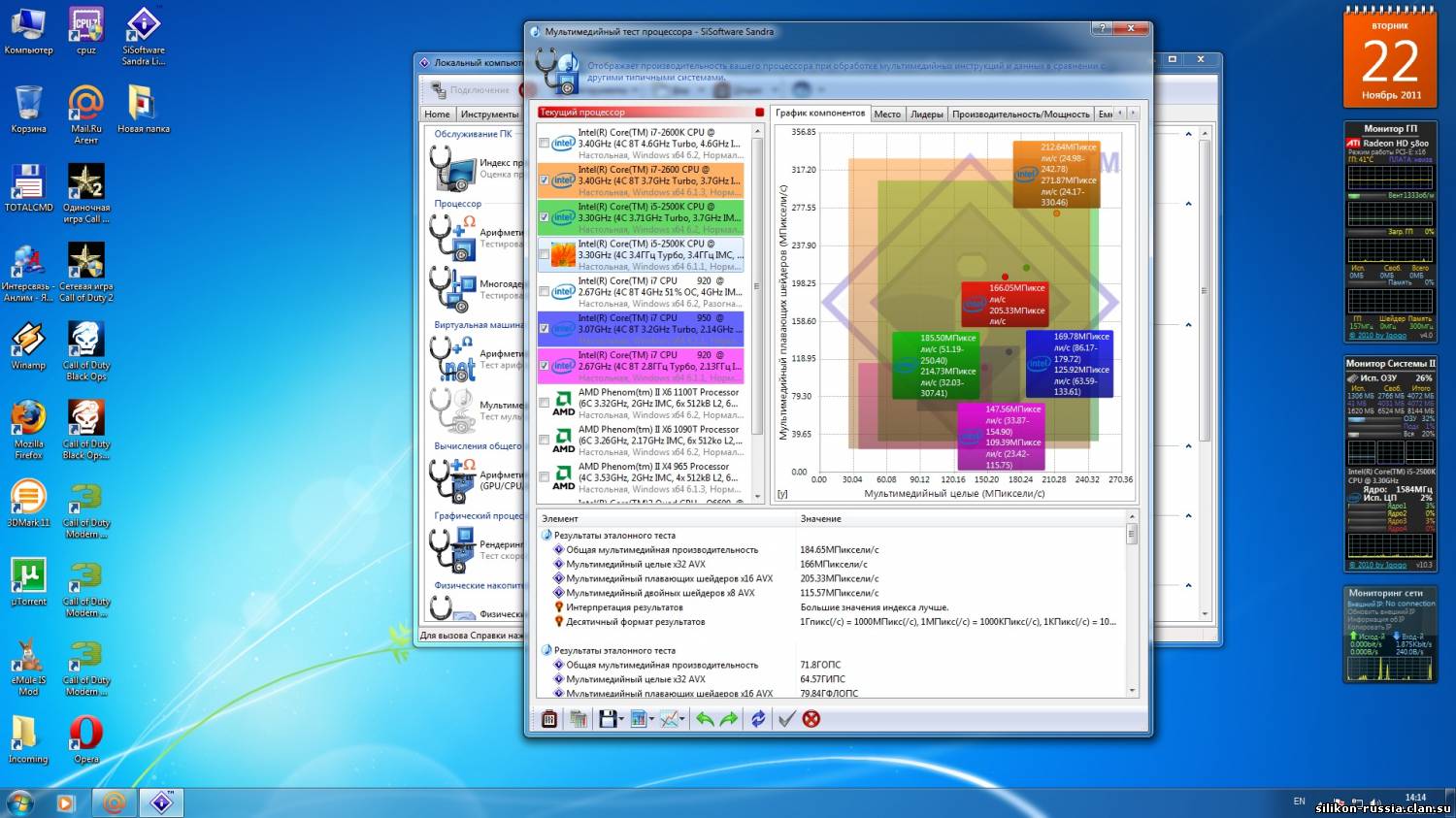This screenshot has height=818, width=1456.
Task: Click the blue refresh arrows icon
Action: (758, 719)
